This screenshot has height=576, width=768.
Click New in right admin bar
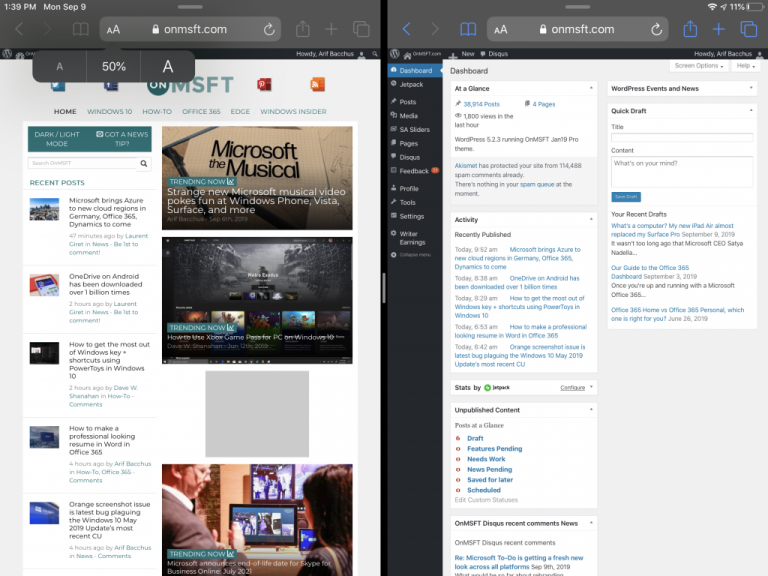[464, 54]
